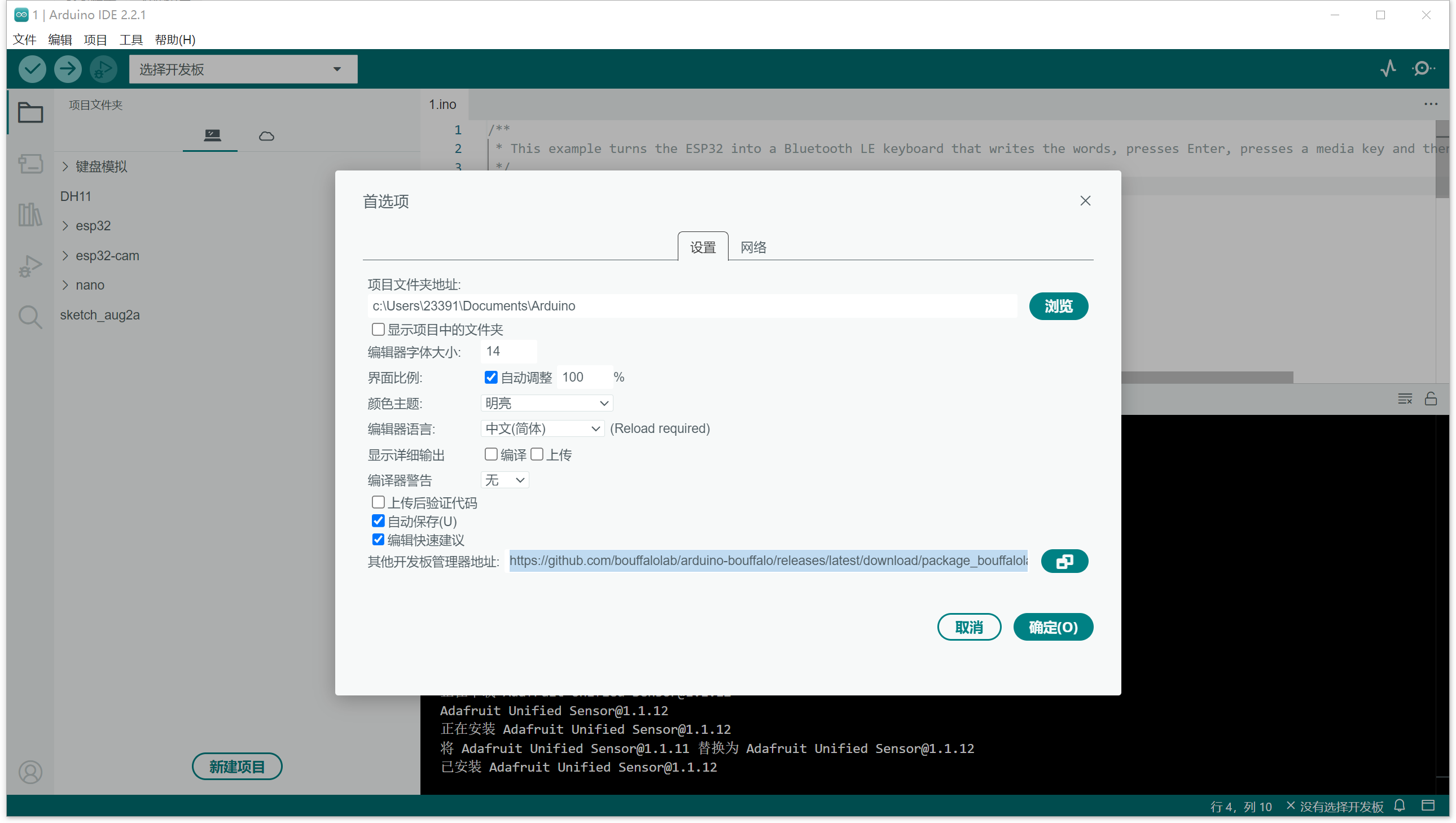Open the Serial Plotter icon
The height and width of the screenshot is (823, 1456).
pyautogui.click(x=1388, y=69)
